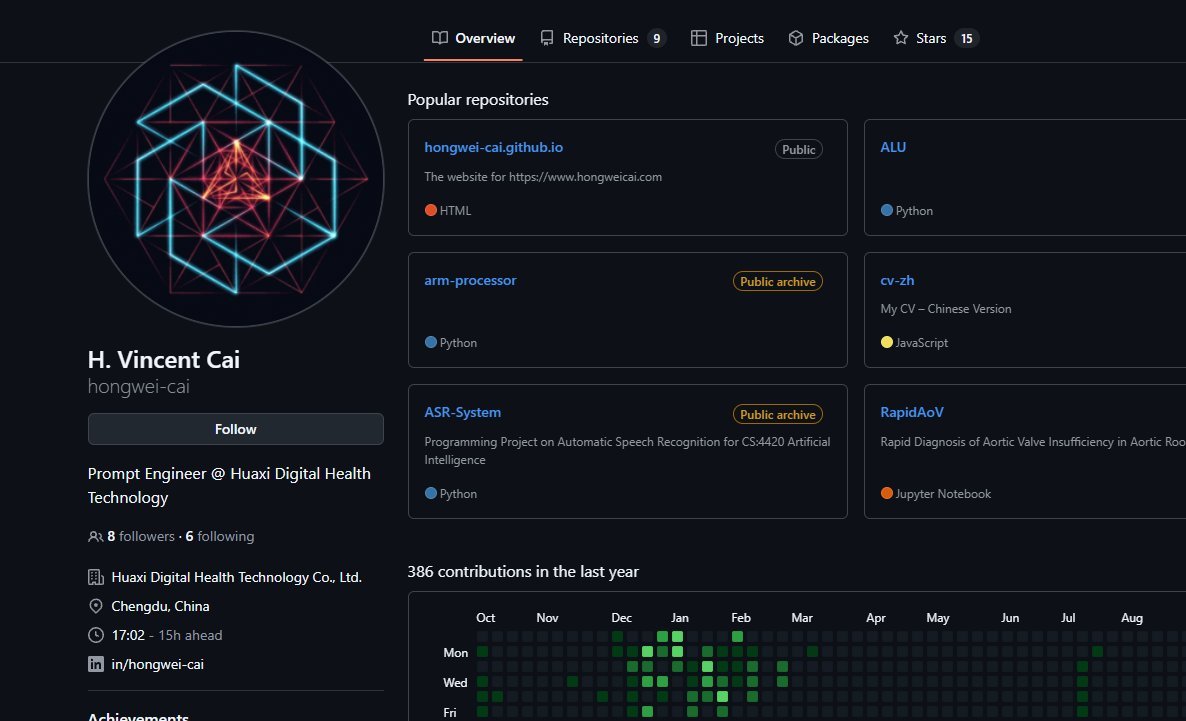View the 8 followers list
1186x721 pixels.
coord(141,536)
